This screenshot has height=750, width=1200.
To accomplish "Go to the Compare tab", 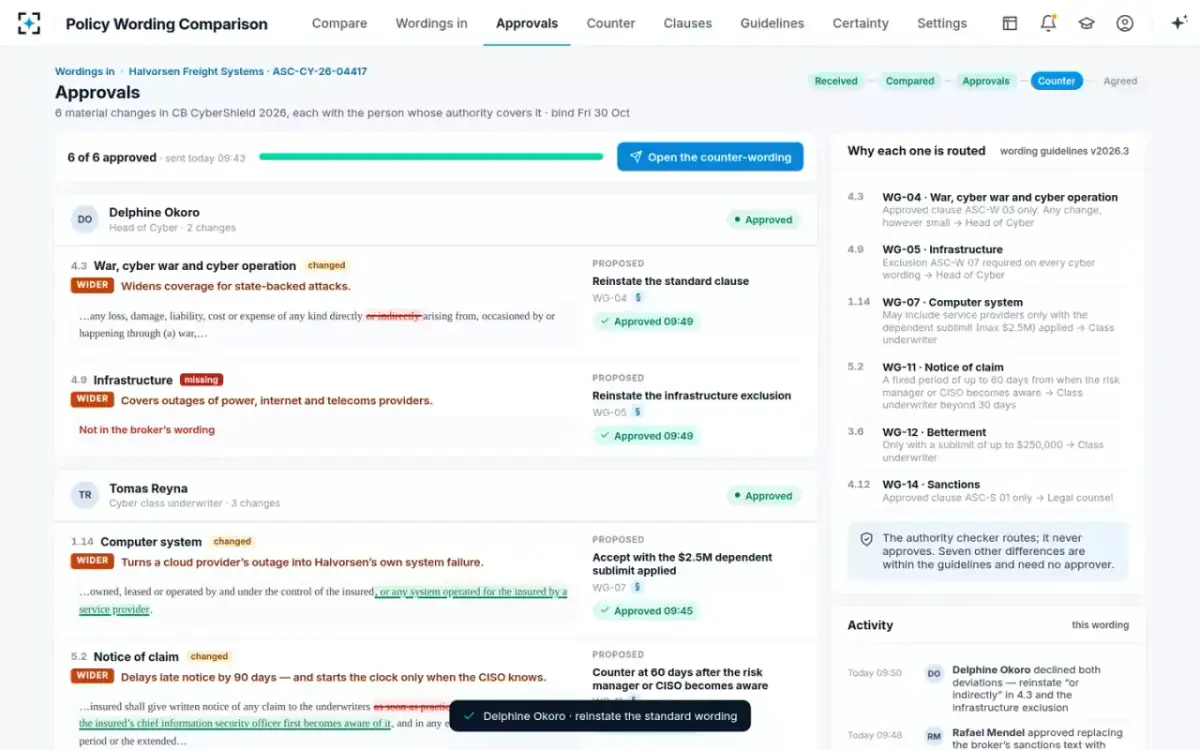I will coord(339,23).
